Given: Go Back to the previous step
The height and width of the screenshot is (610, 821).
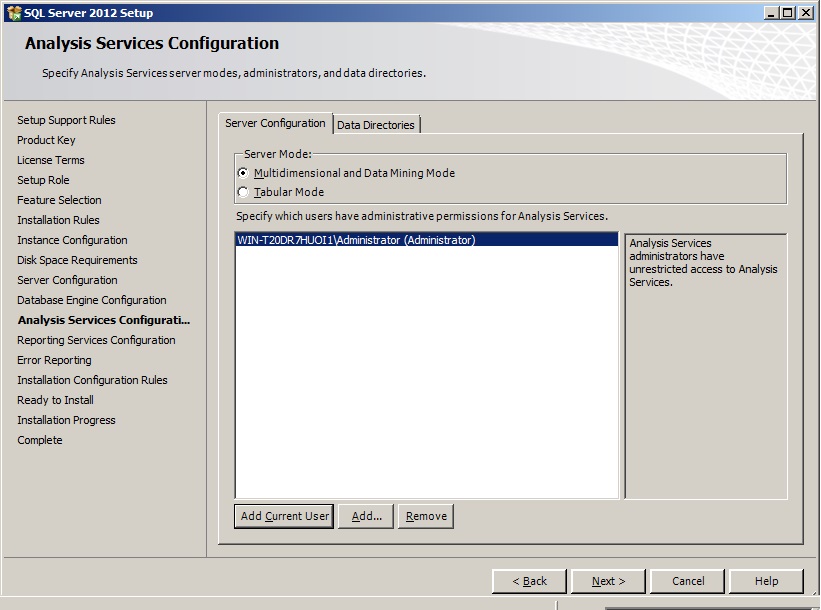Looking at the screenshot, I should pos(529,580).
